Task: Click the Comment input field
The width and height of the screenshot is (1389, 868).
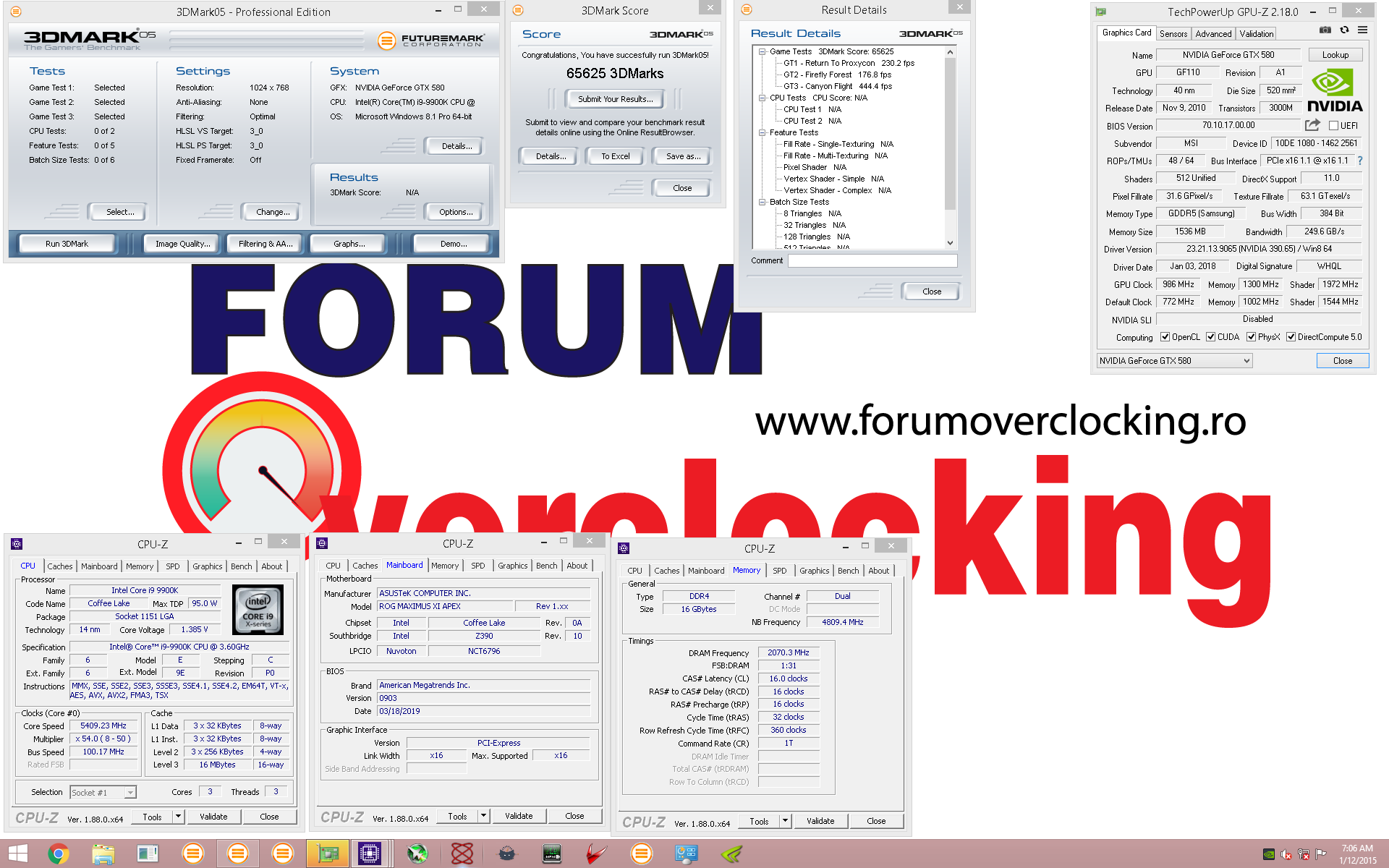Action: point(872,260)
